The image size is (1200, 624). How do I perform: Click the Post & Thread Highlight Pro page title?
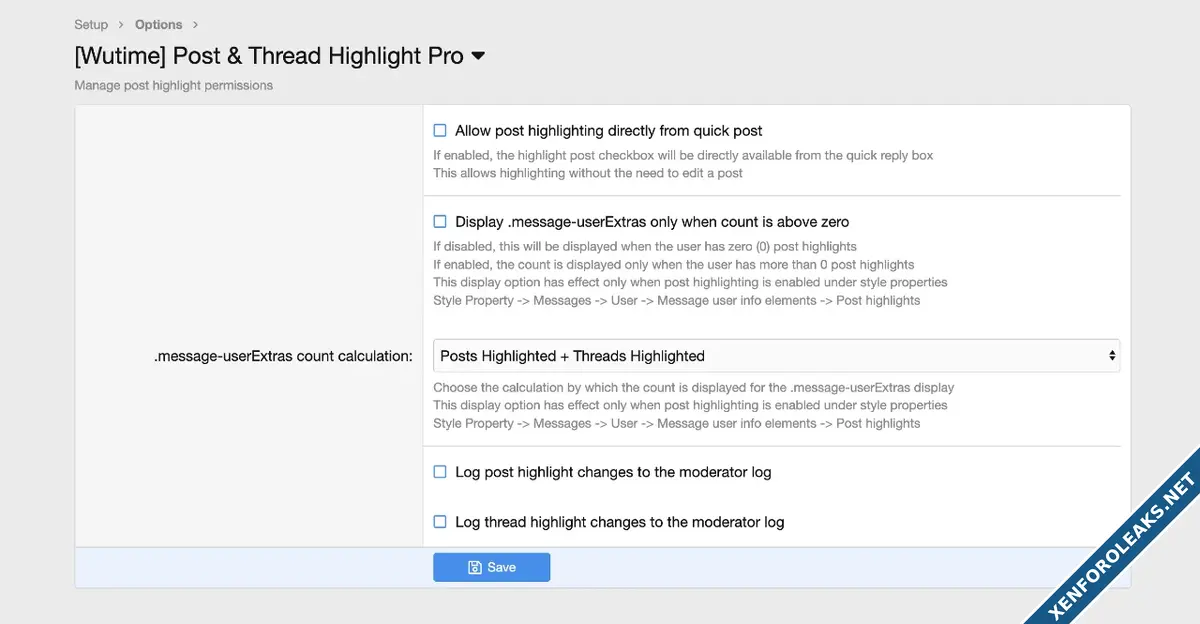(x=268, y=56)
